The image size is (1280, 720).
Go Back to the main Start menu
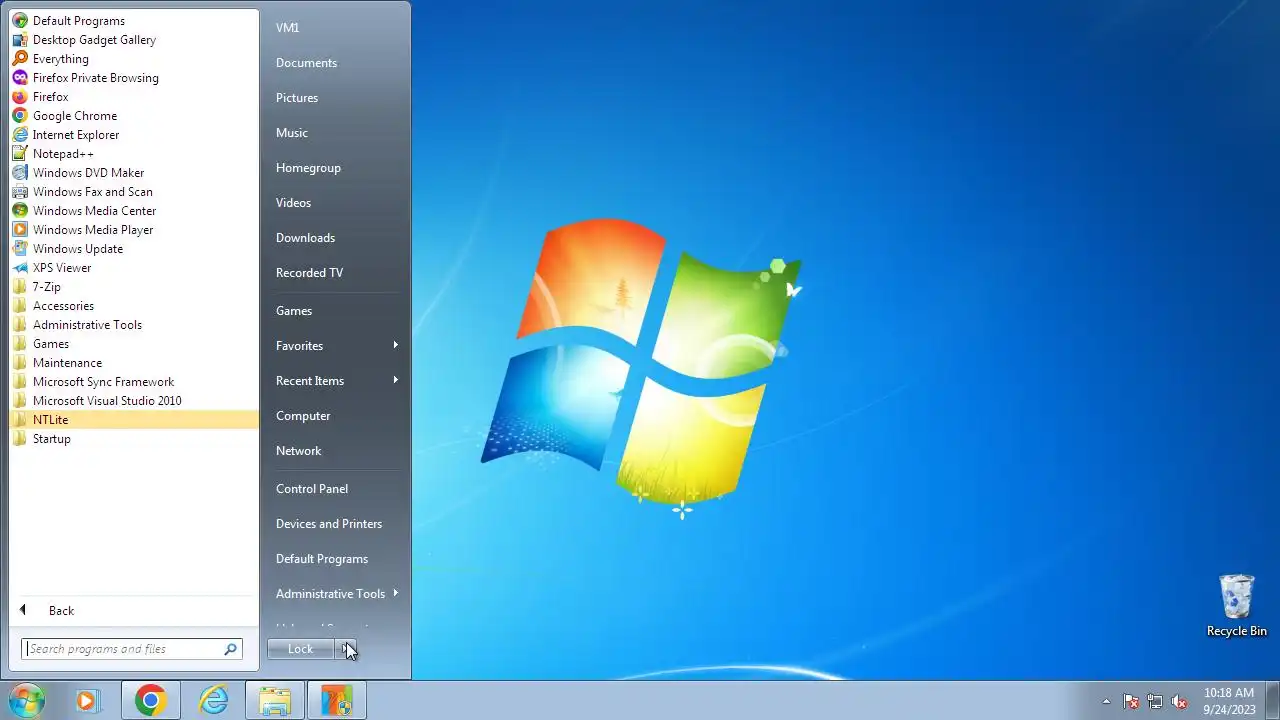pyautogui.click(x=134, y=611)
